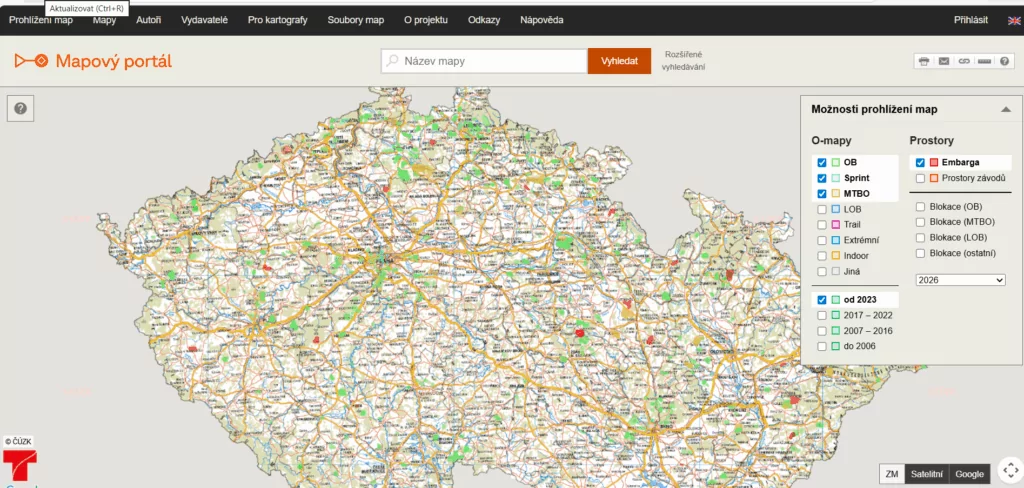Click the chain permalink icon

[x=964, y=61]
